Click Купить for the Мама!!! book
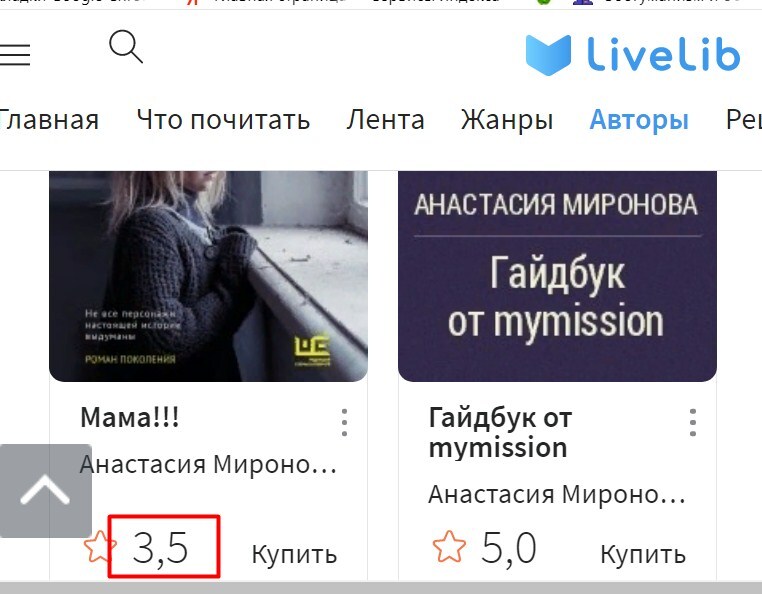Image resolution: width=762 pixels, height=594 pixels. pos(294,554)
